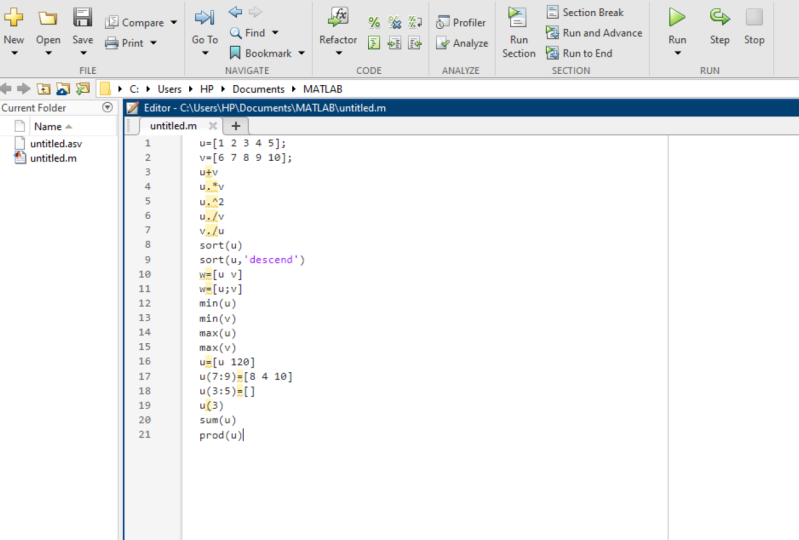Image resolution: width=799 pixels, height=540 pixels.
Task: Click the New file plus icon
Action: click(x=14, y=17)
